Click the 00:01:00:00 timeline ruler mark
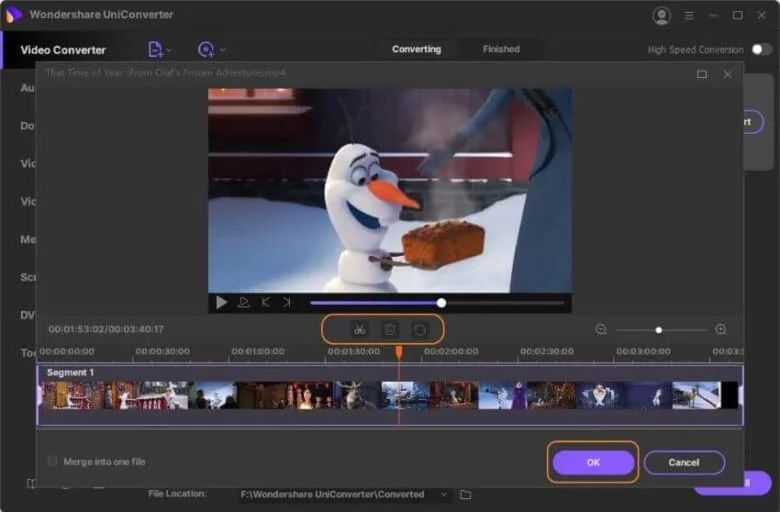The height and width of the screenshot is (512, 780). click(258, 351)
